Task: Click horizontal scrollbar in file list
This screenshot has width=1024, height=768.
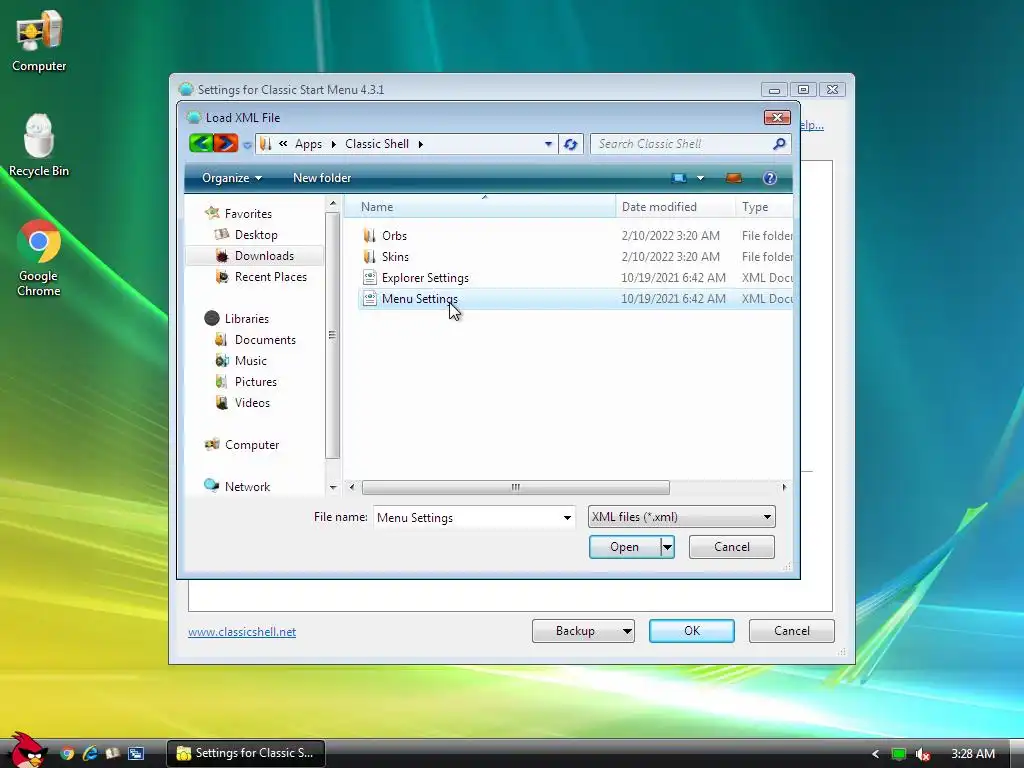Action: 515,487
